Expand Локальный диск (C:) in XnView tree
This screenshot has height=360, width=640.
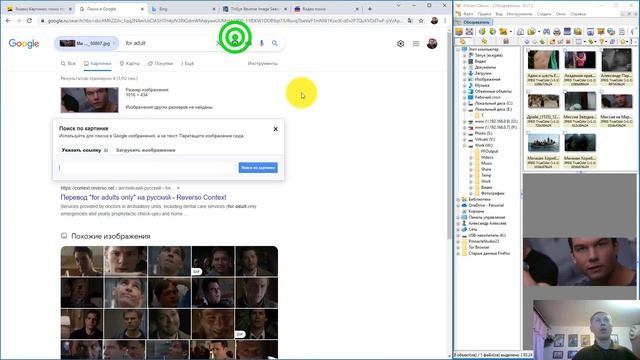coord(464,103)
